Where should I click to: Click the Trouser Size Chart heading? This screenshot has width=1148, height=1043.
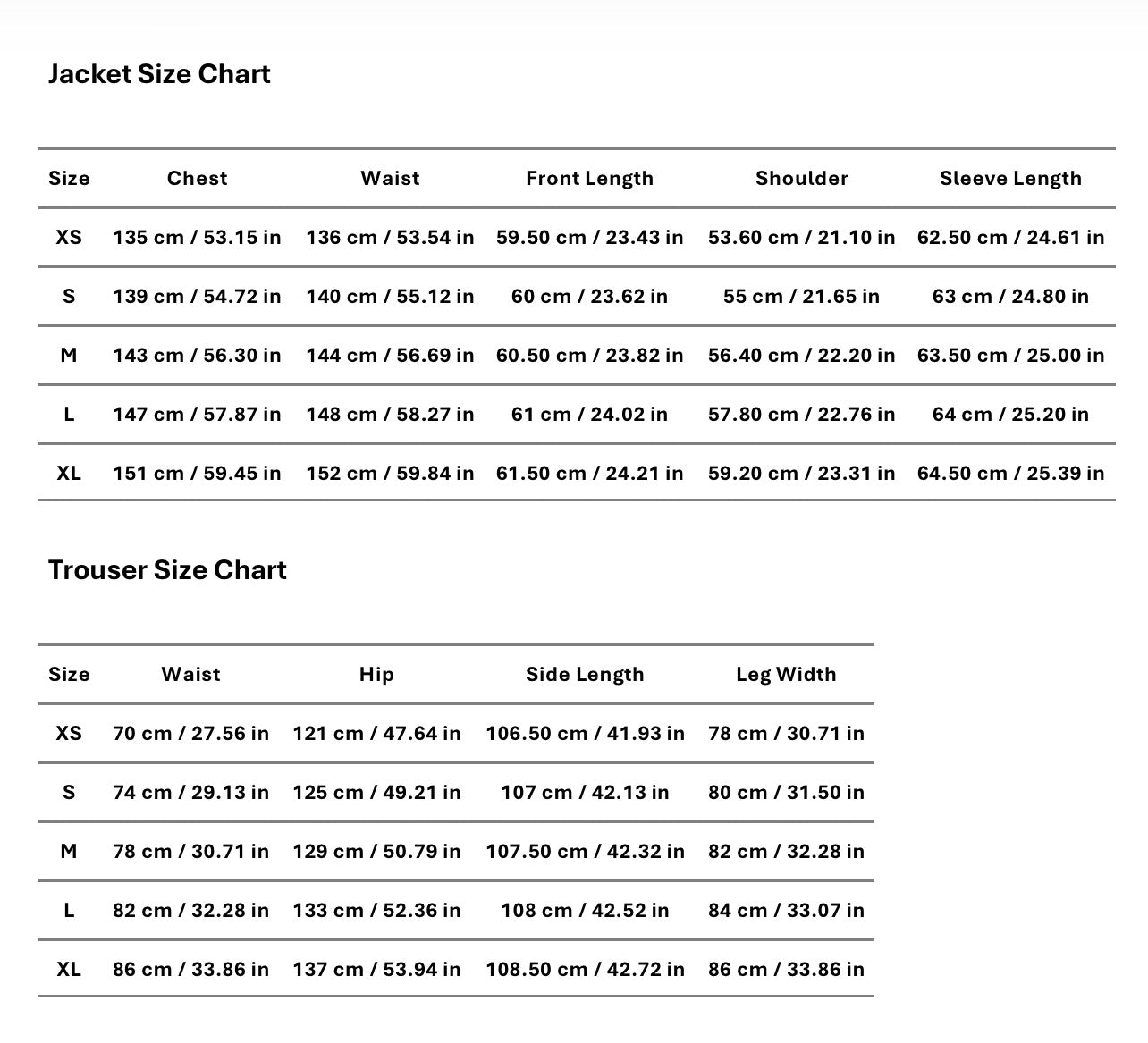point(167,570)
